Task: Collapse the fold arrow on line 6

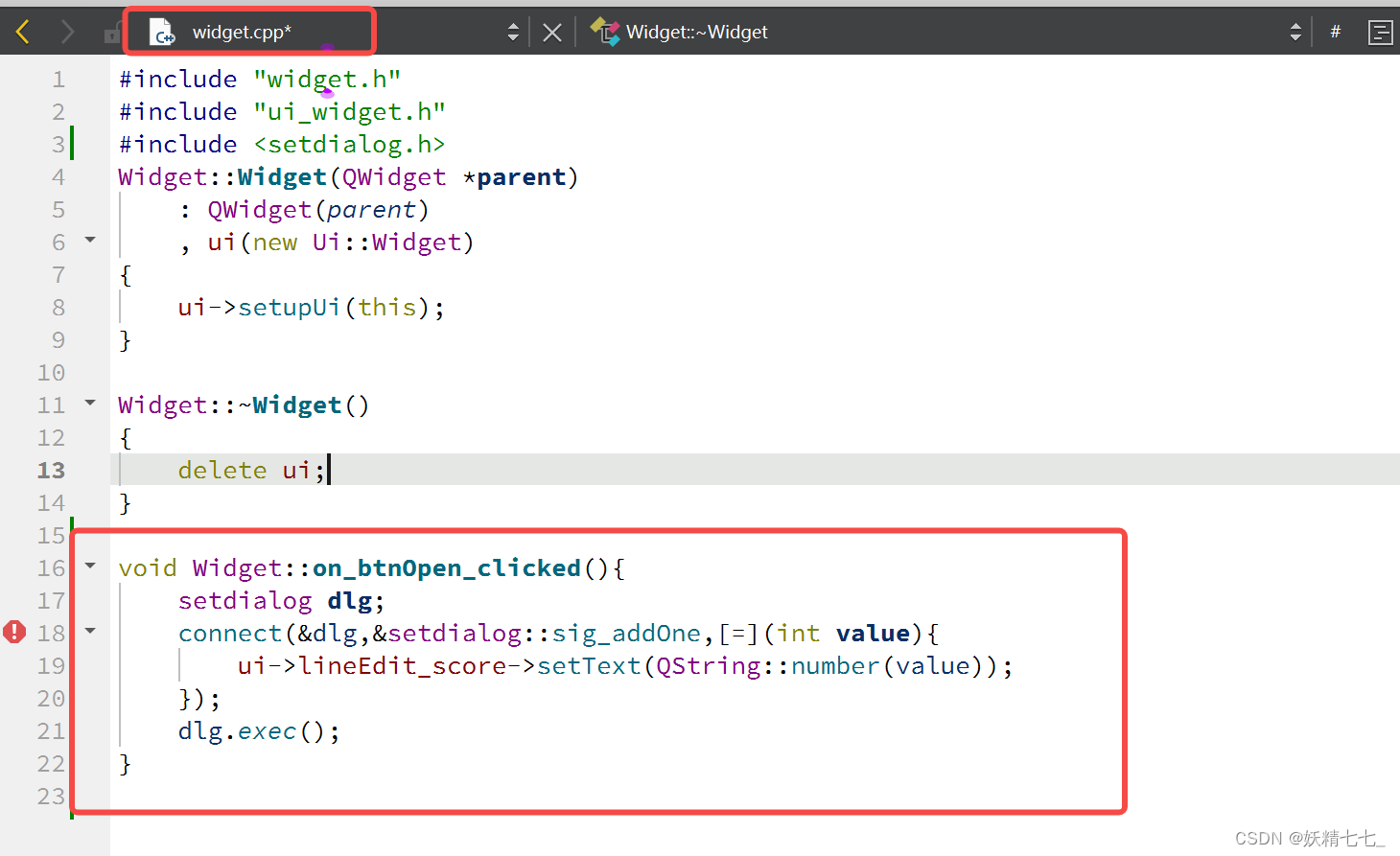Action: 90,240
